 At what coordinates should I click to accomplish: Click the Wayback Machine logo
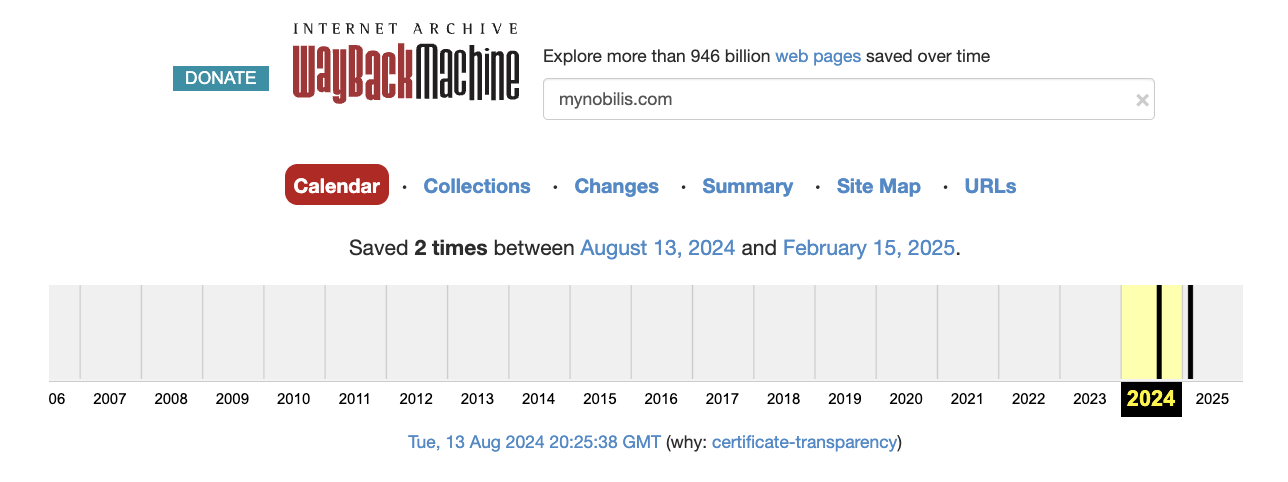pos(406,62)
